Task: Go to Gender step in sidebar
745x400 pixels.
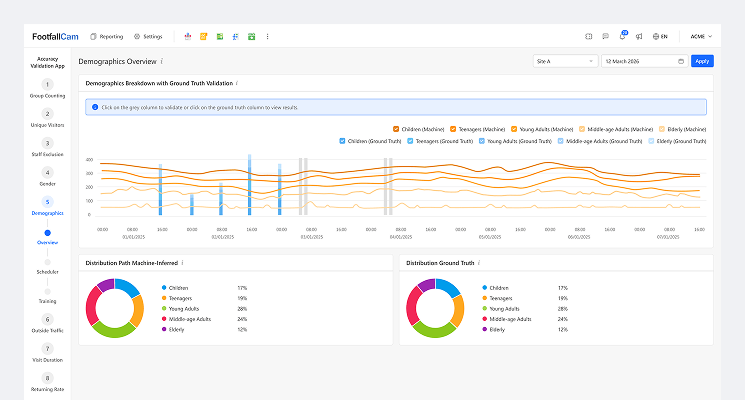Action: pyautogui.click(x=47, y=177)
